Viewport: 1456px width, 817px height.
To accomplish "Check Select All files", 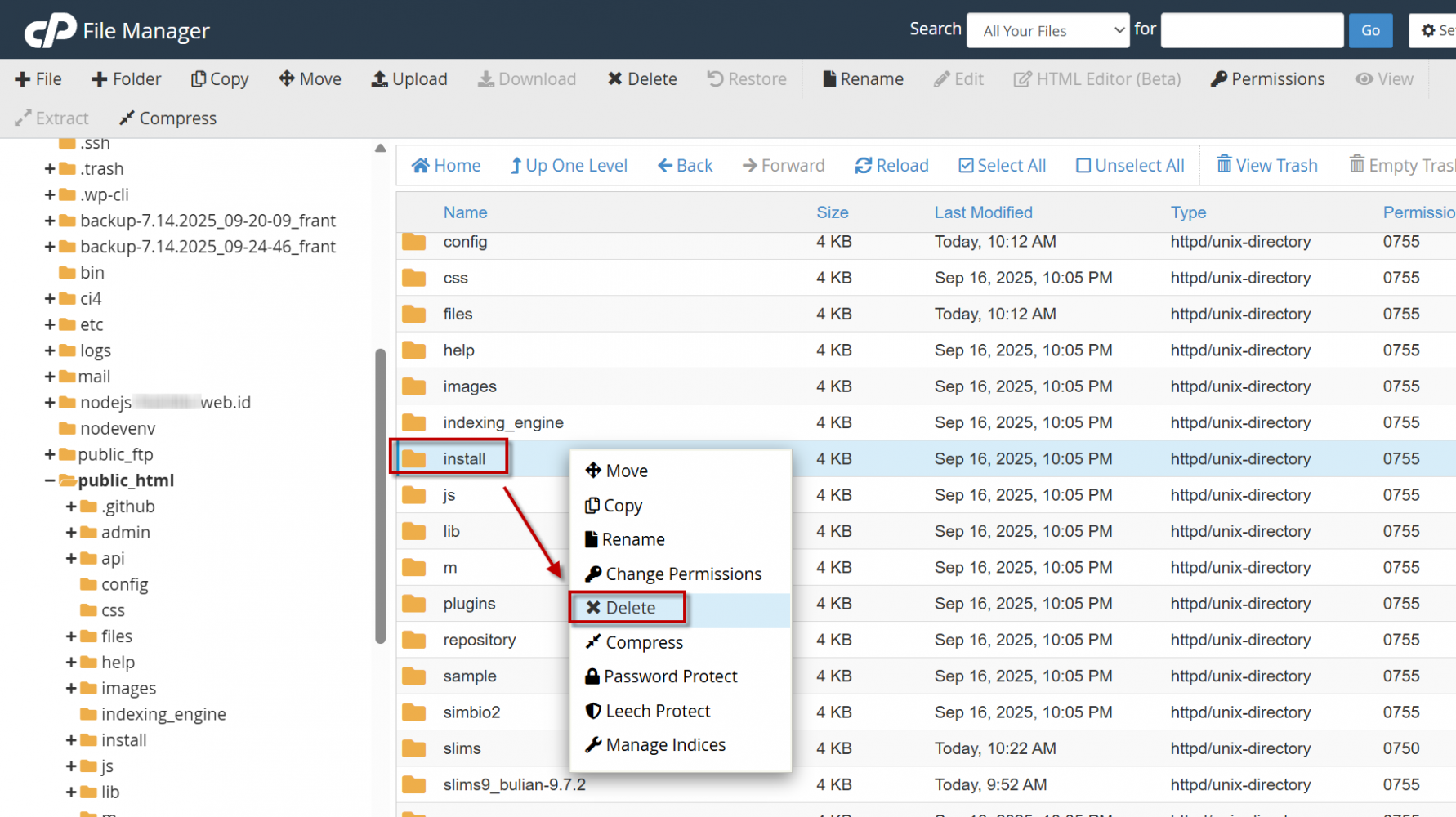I will coord(1002,166).
